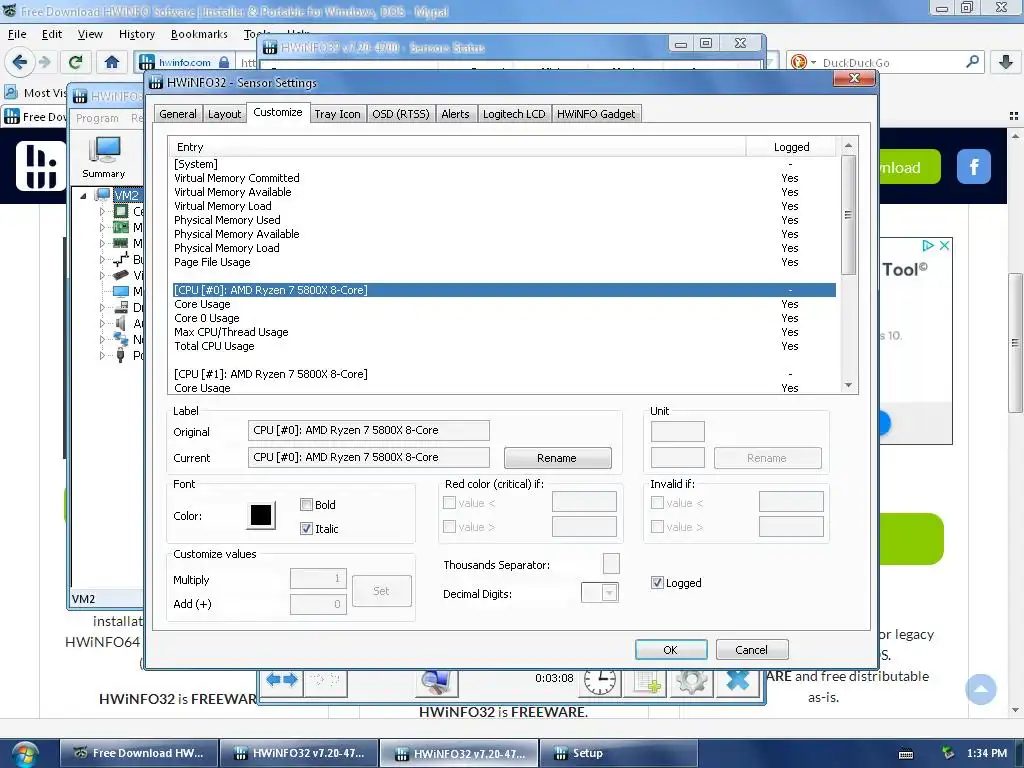Toggle Red color 'value <' checkbox
This screenshot has width=1024, height=768.
(x=449, y=503)
